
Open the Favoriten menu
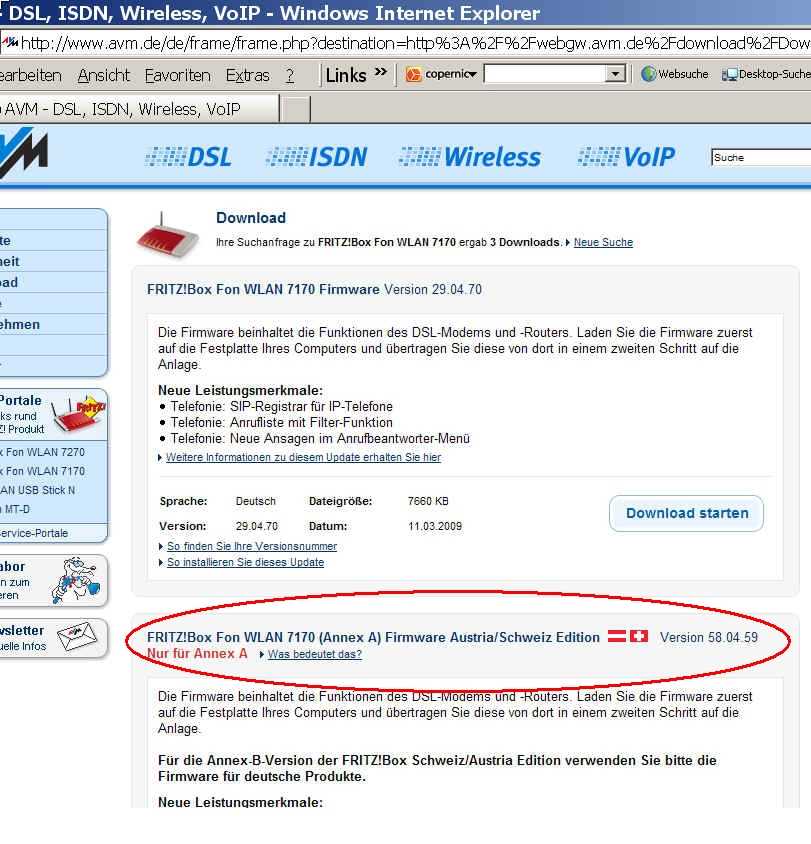click(x=177, y=75)
